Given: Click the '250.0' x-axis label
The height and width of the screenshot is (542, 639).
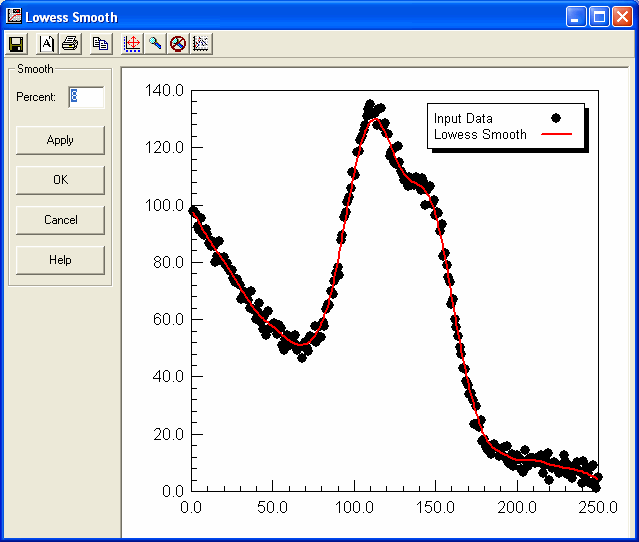Looking at the screenshot, I should (x=598, y=508).
